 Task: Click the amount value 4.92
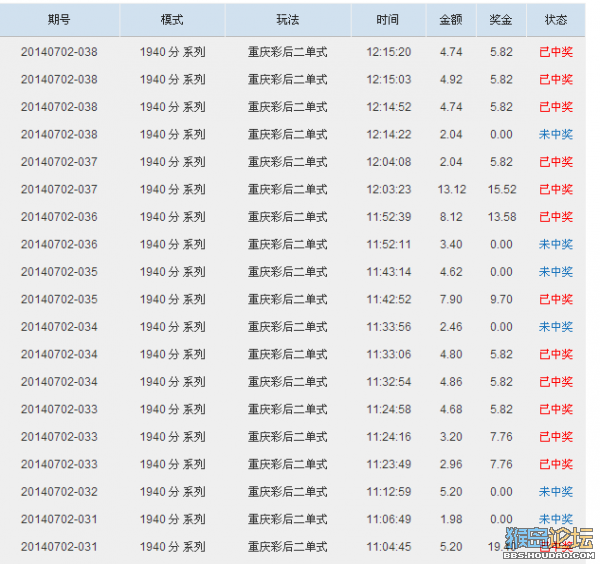click(x=451, y=79)
